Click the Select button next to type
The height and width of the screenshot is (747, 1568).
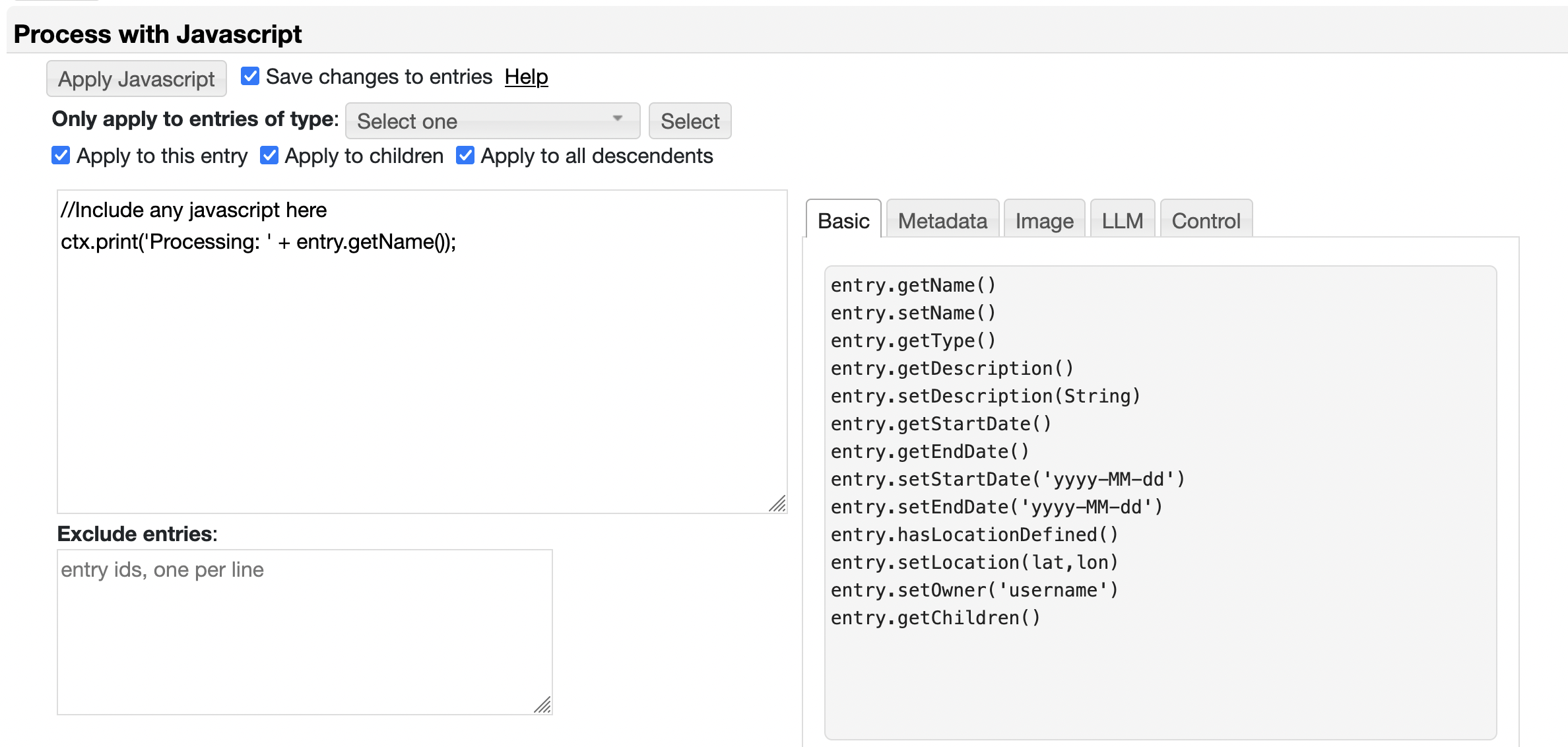(690, 121)
